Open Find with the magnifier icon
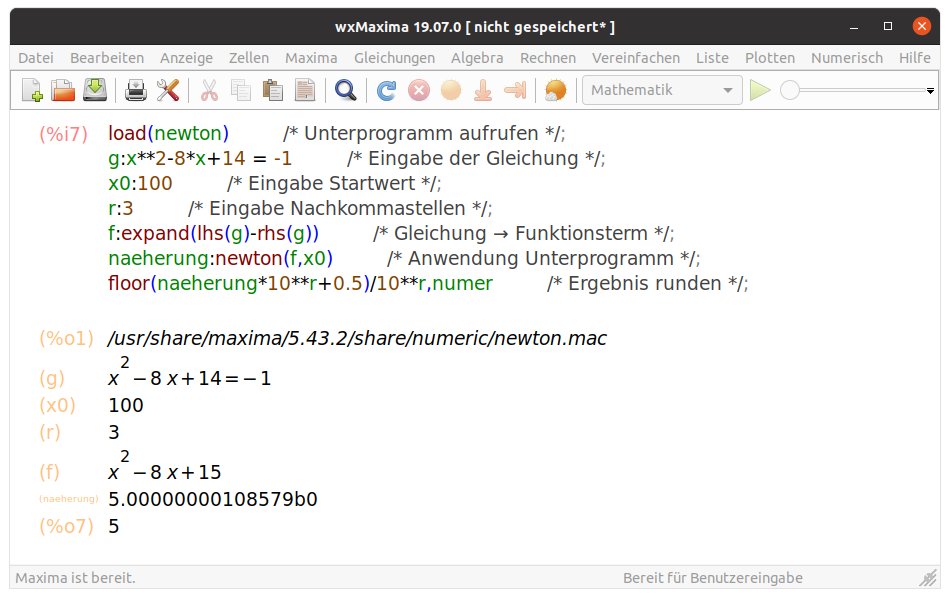Viewport: 950px width, 598px height. tap(345, 90)
